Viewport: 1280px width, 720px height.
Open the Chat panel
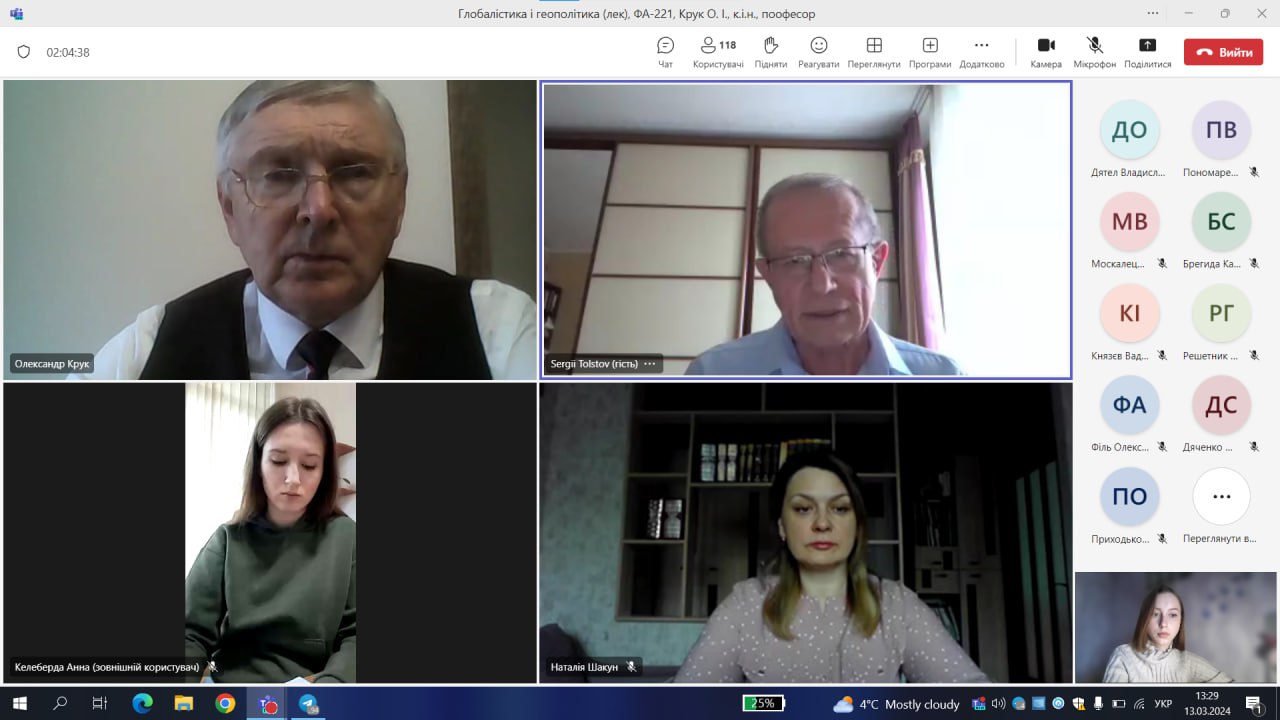pyautogui.click(x=665, y=52)
